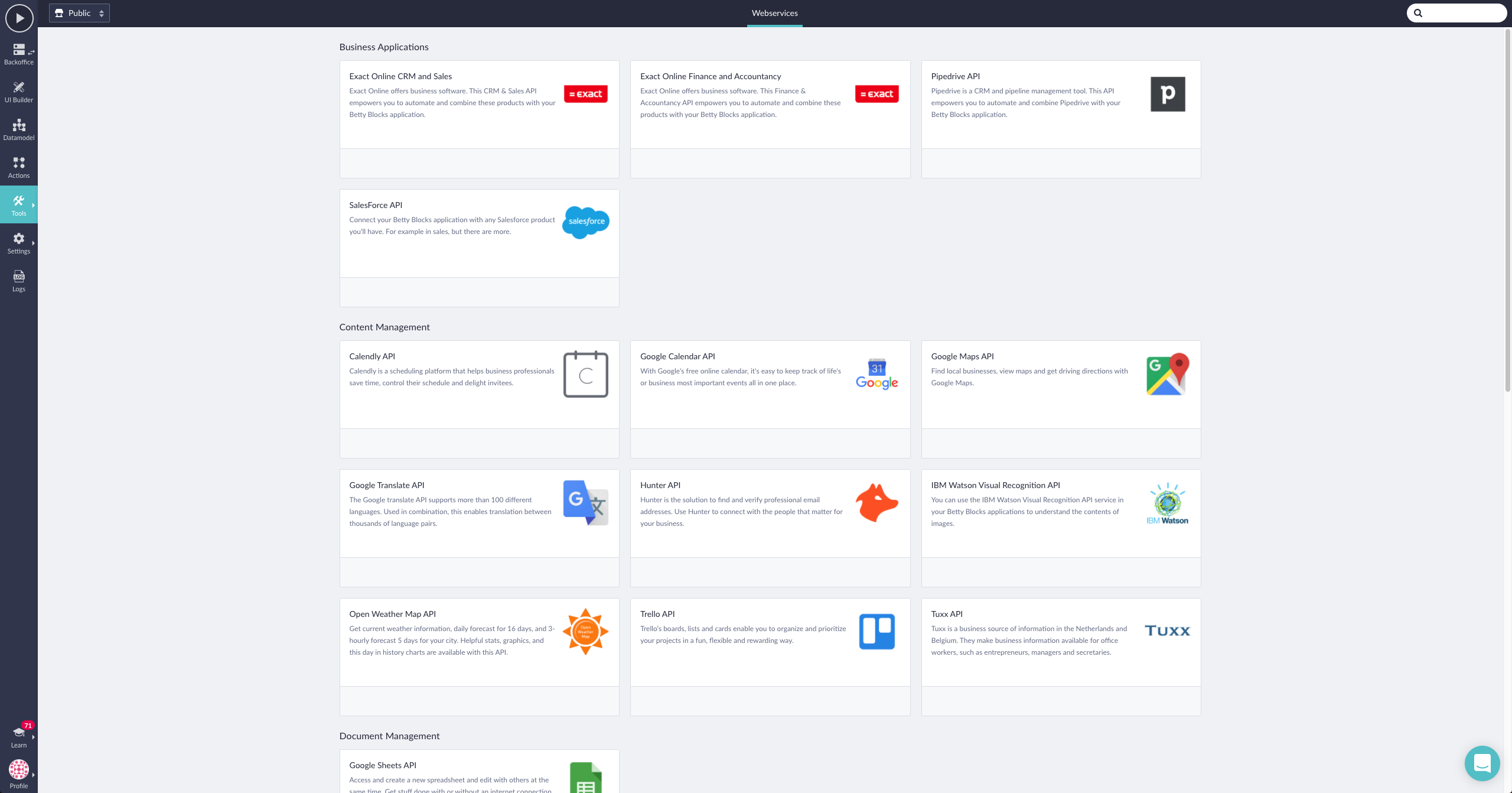The width and height of the screenshot is (1512, 793).
Task: Click the Content Management section heading
Action: click(x=384, y=327)
